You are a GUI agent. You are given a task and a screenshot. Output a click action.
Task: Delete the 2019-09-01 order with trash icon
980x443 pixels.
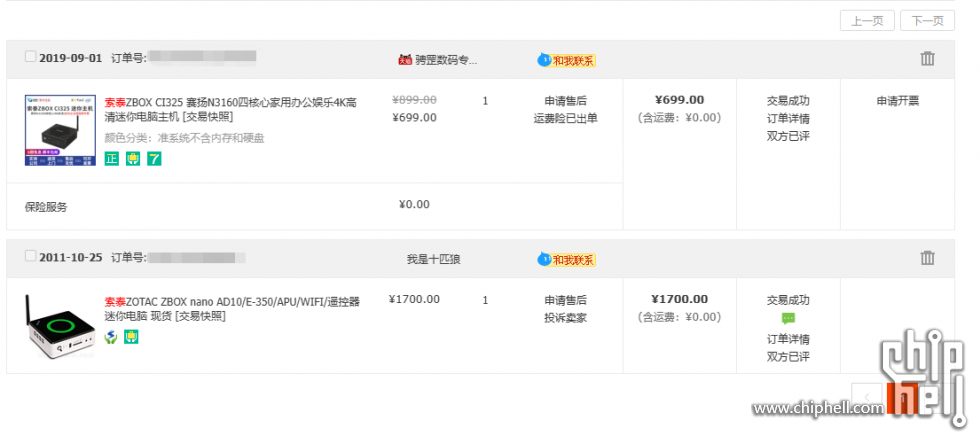928,59
